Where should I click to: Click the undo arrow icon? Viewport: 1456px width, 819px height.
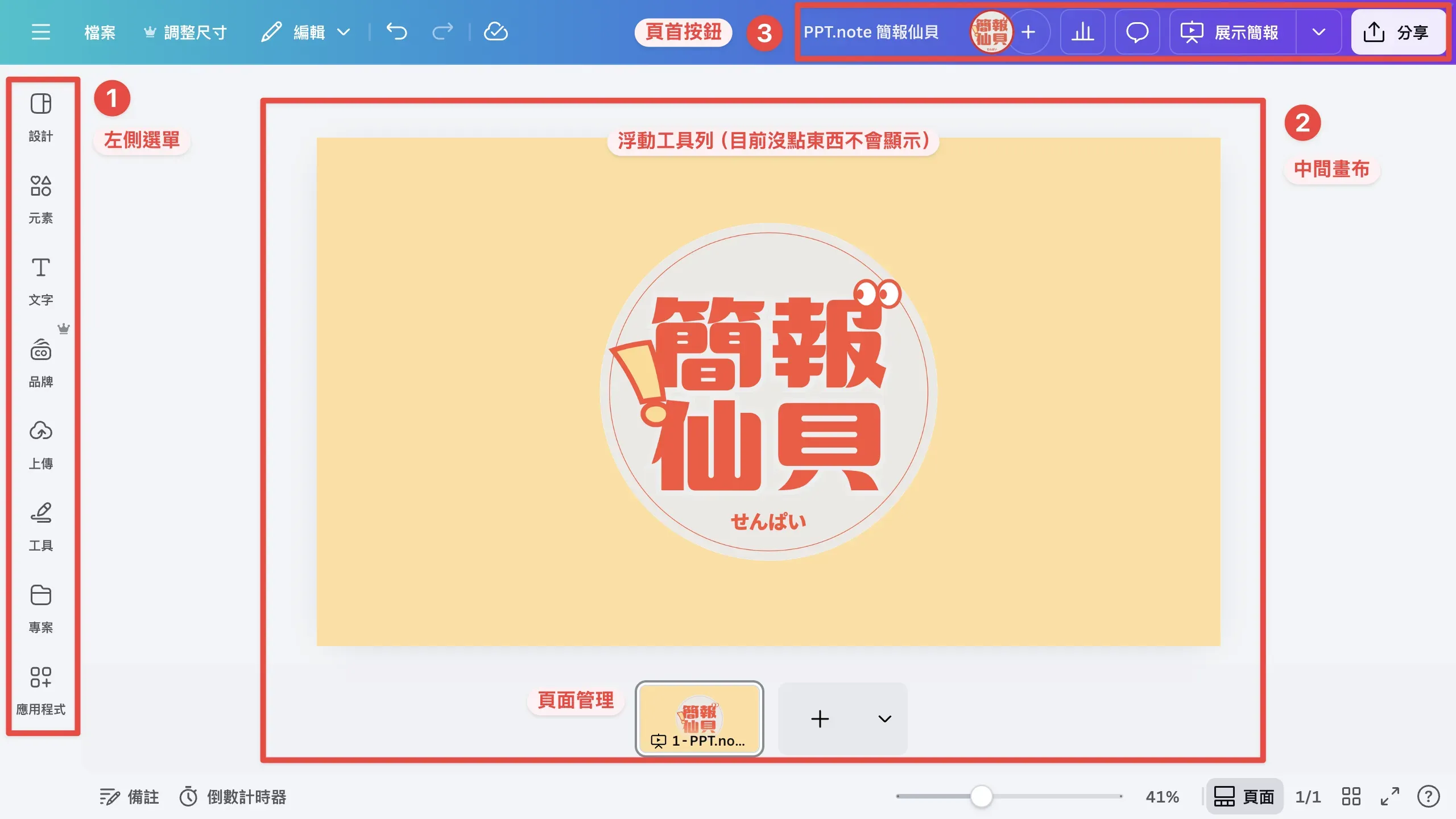click(x=396, y=32)
